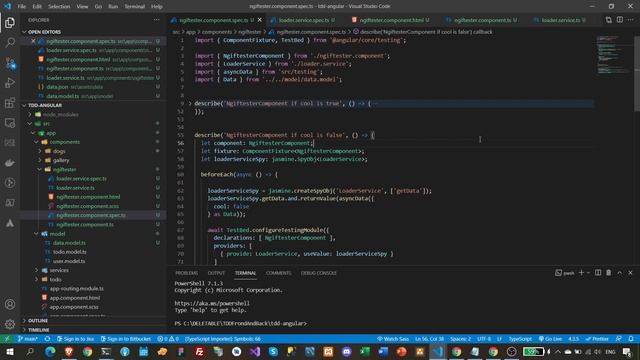Open the Extensions view
Viewport: 640px width, 360px height.
pyautogui.click(x=10, y=103)
